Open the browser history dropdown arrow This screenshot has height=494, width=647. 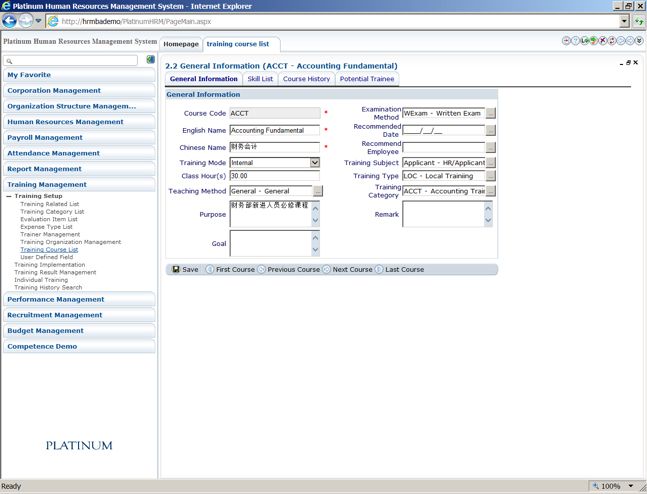tap(38, 21)
